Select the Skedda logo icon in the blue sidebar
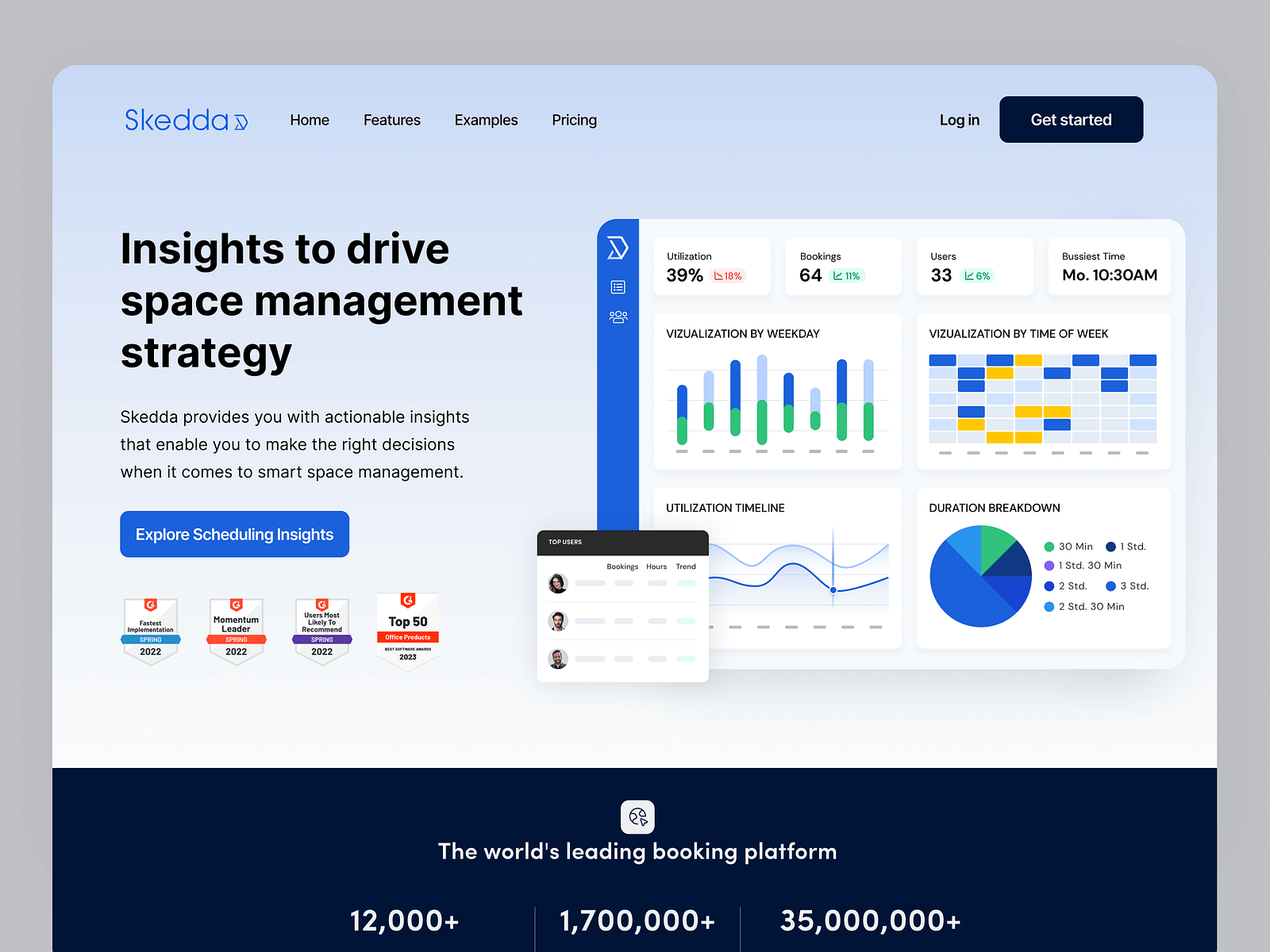The height and width of the screenshot is (952, 1270). 619,248
